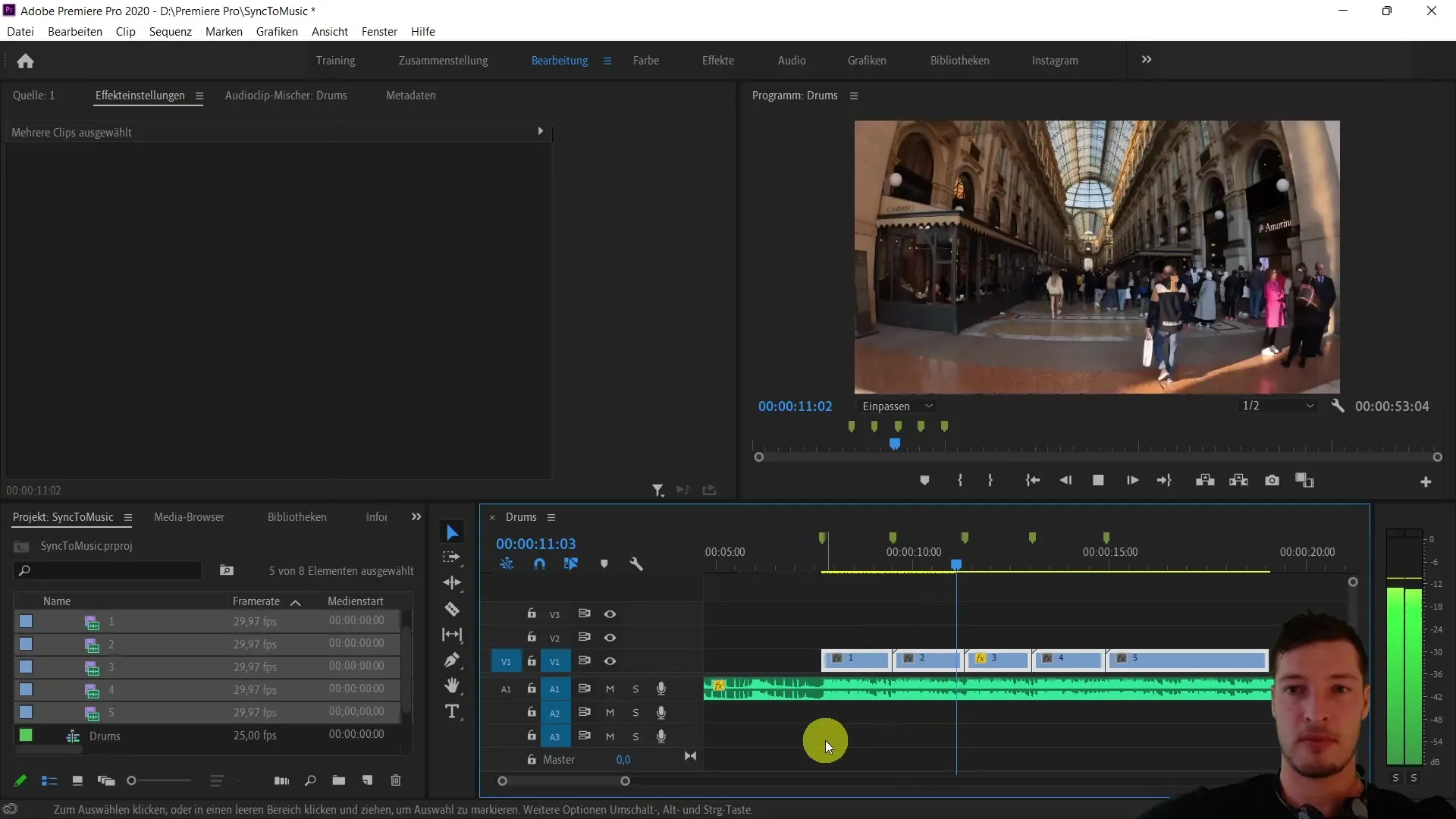The height and width of the screenshot is (819, 1456).
Task: Open the Media-Browser tab
Action: pos(189,517)
